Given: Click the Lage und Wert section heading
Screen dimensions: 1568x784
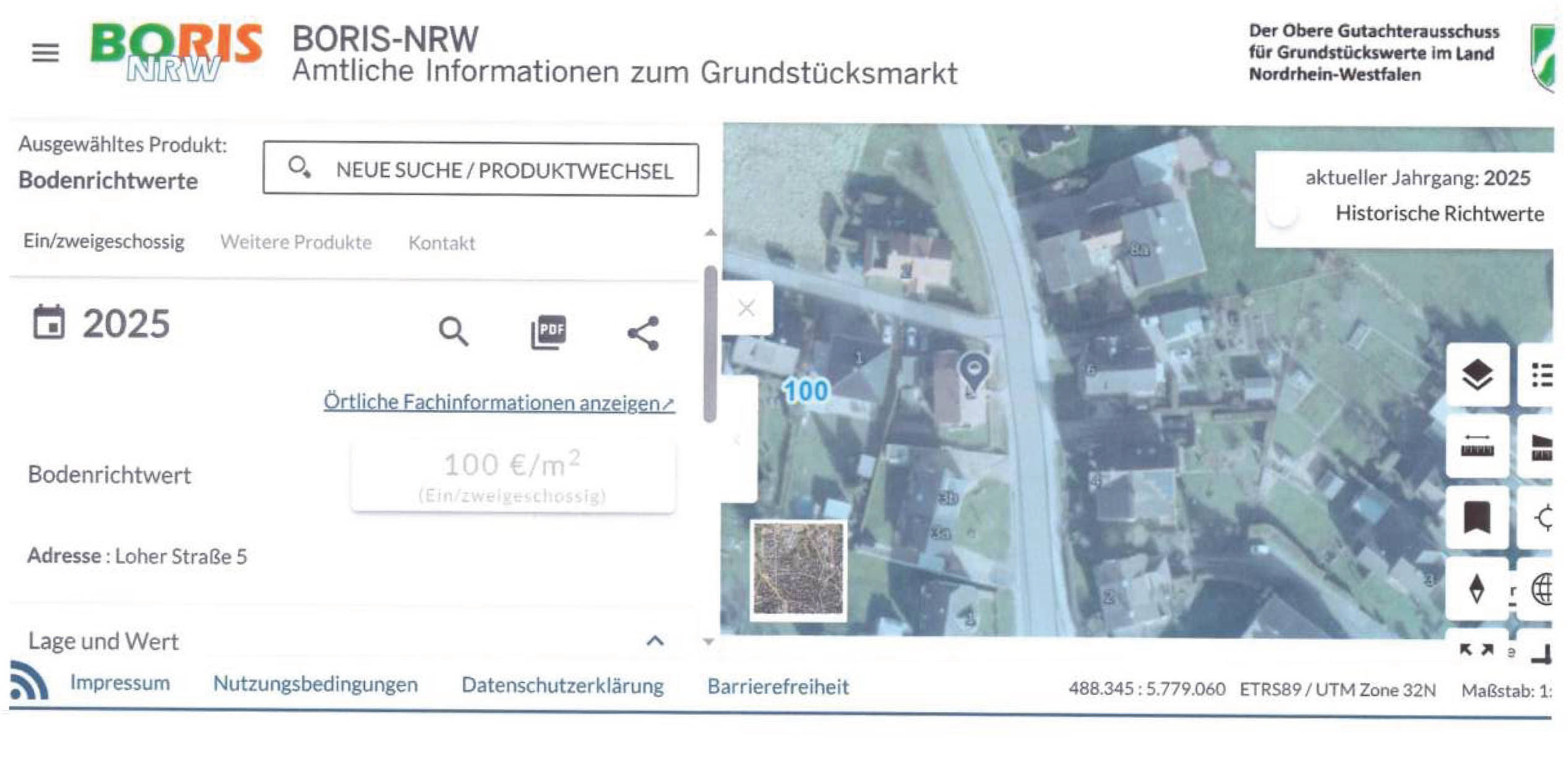Looking at the screenshot, I should tap(103, 641).
